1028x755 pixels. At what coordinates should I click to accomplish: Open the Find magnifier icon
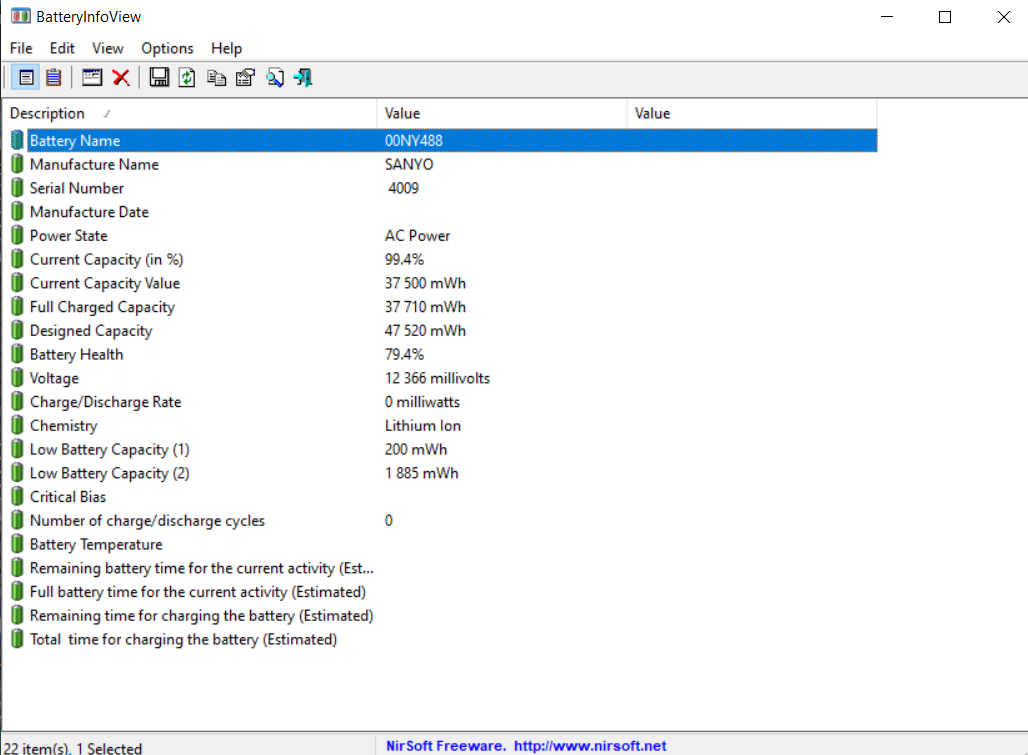275,78
